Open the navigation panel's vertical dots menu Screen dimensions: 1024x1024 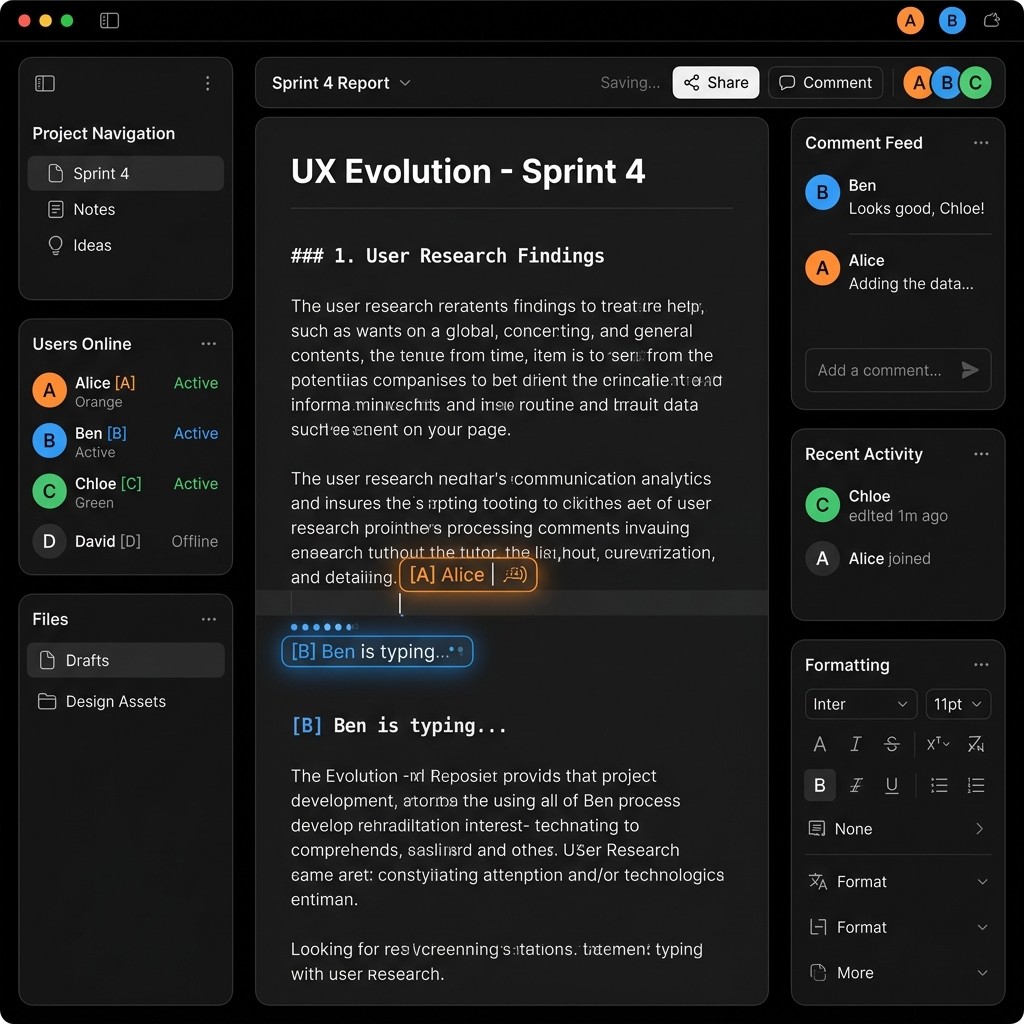click(208, 83)
